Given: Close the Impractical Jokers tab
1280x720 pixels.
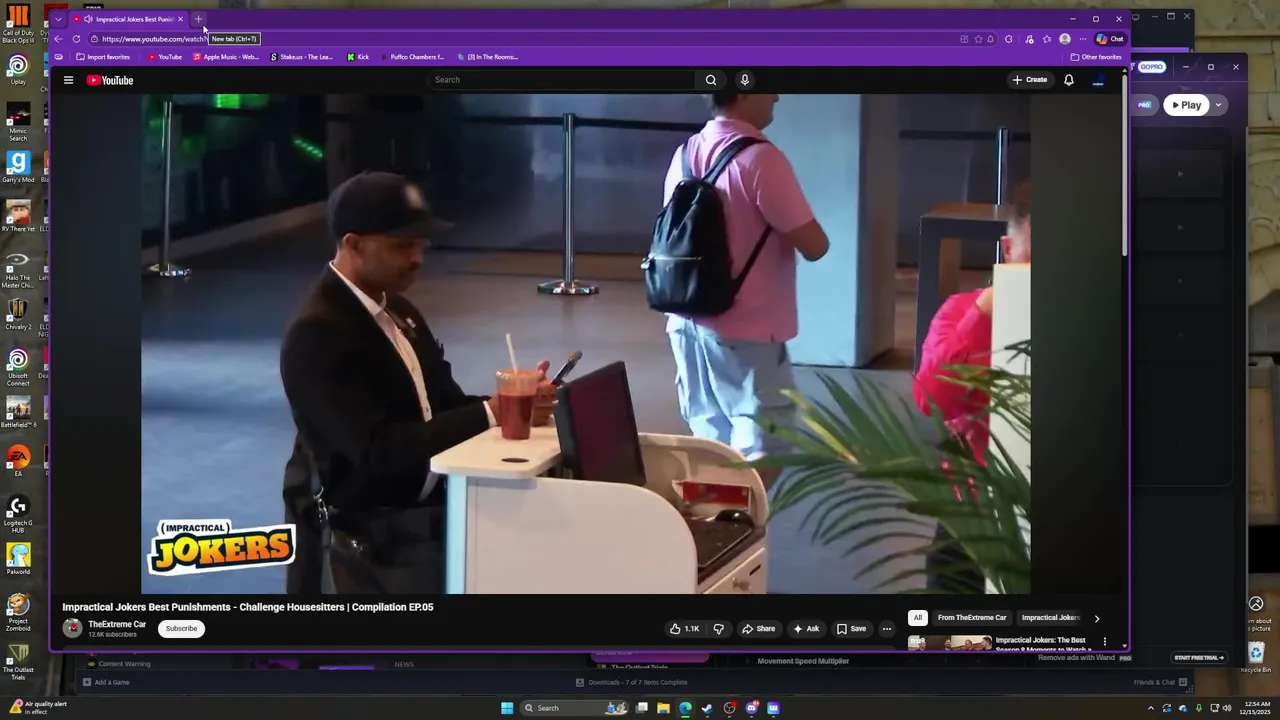Looking at the screenshot, I should (x=180, y=19).
